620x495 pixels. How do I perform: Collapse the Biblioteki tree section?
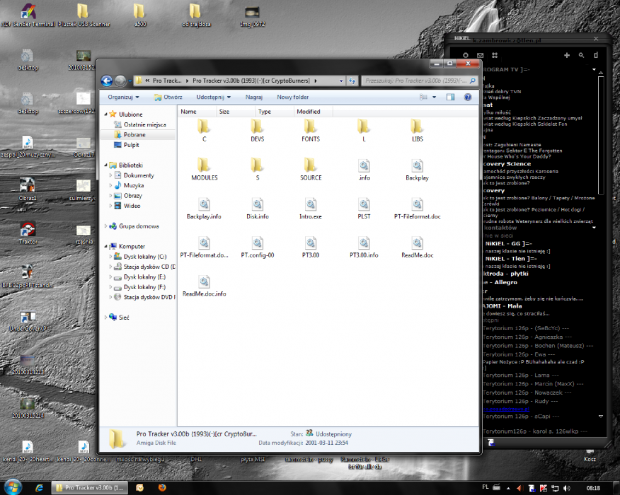tap(106, 165)
